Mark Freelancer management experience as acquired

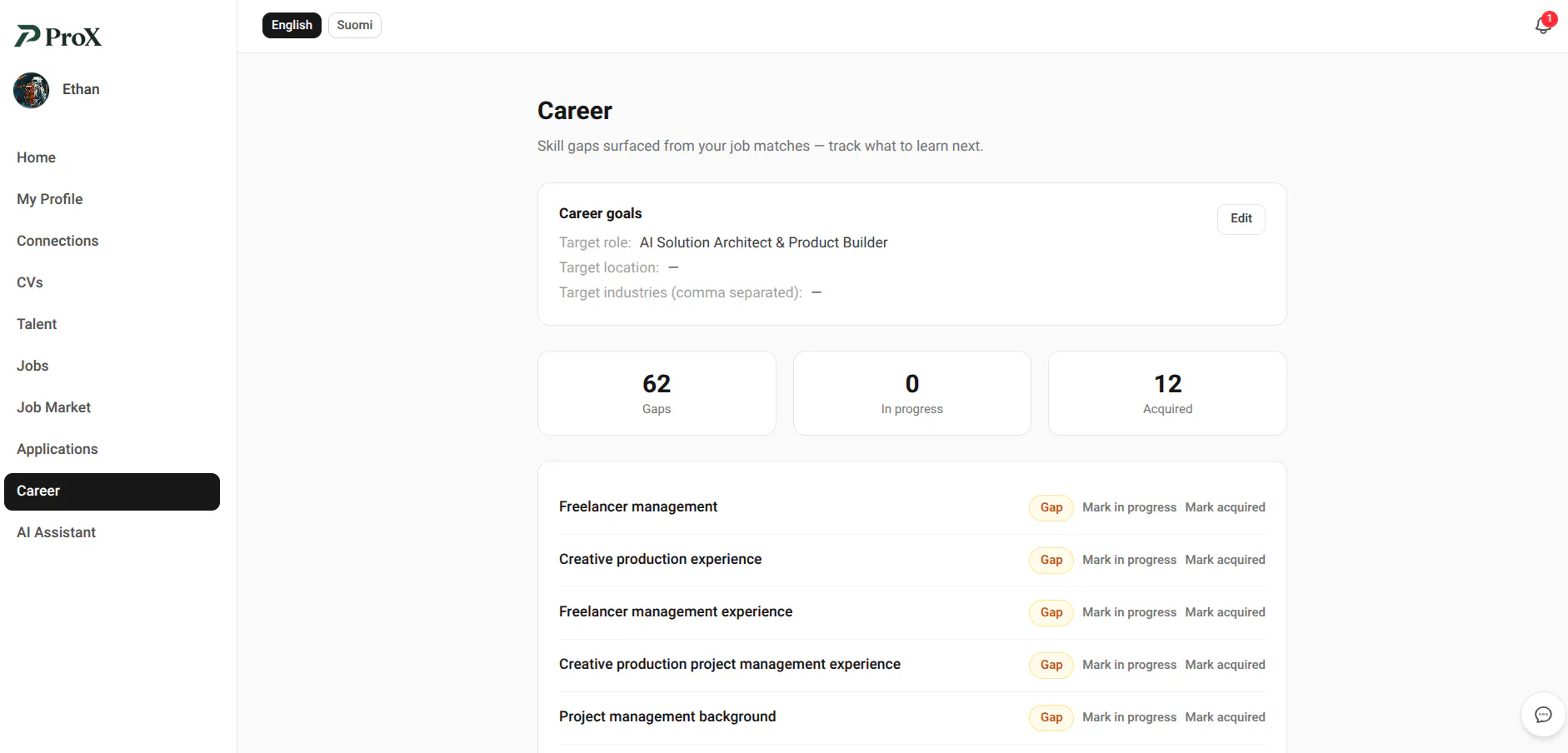[1225, 612]
